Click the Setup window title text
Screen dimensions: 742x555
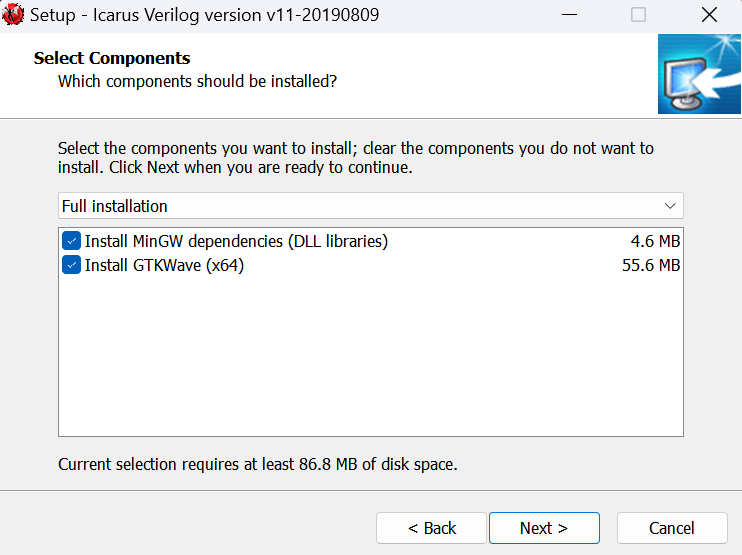(x=204, y=16)
